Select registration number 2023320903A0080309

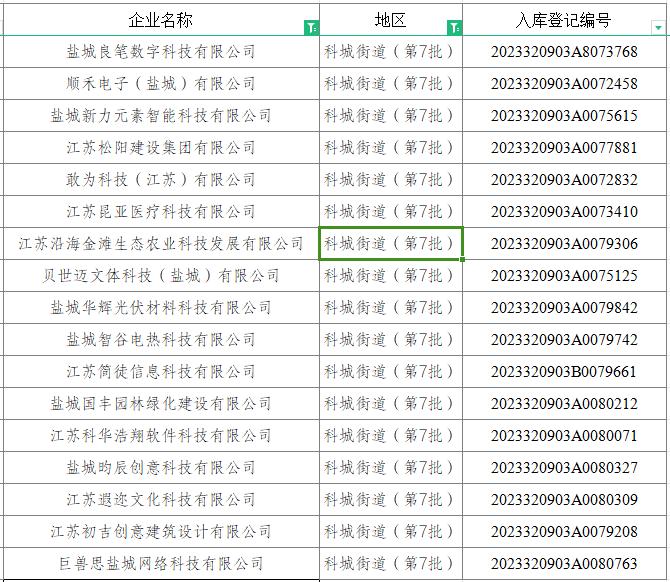pyautogui.click(x=564, y=500)
